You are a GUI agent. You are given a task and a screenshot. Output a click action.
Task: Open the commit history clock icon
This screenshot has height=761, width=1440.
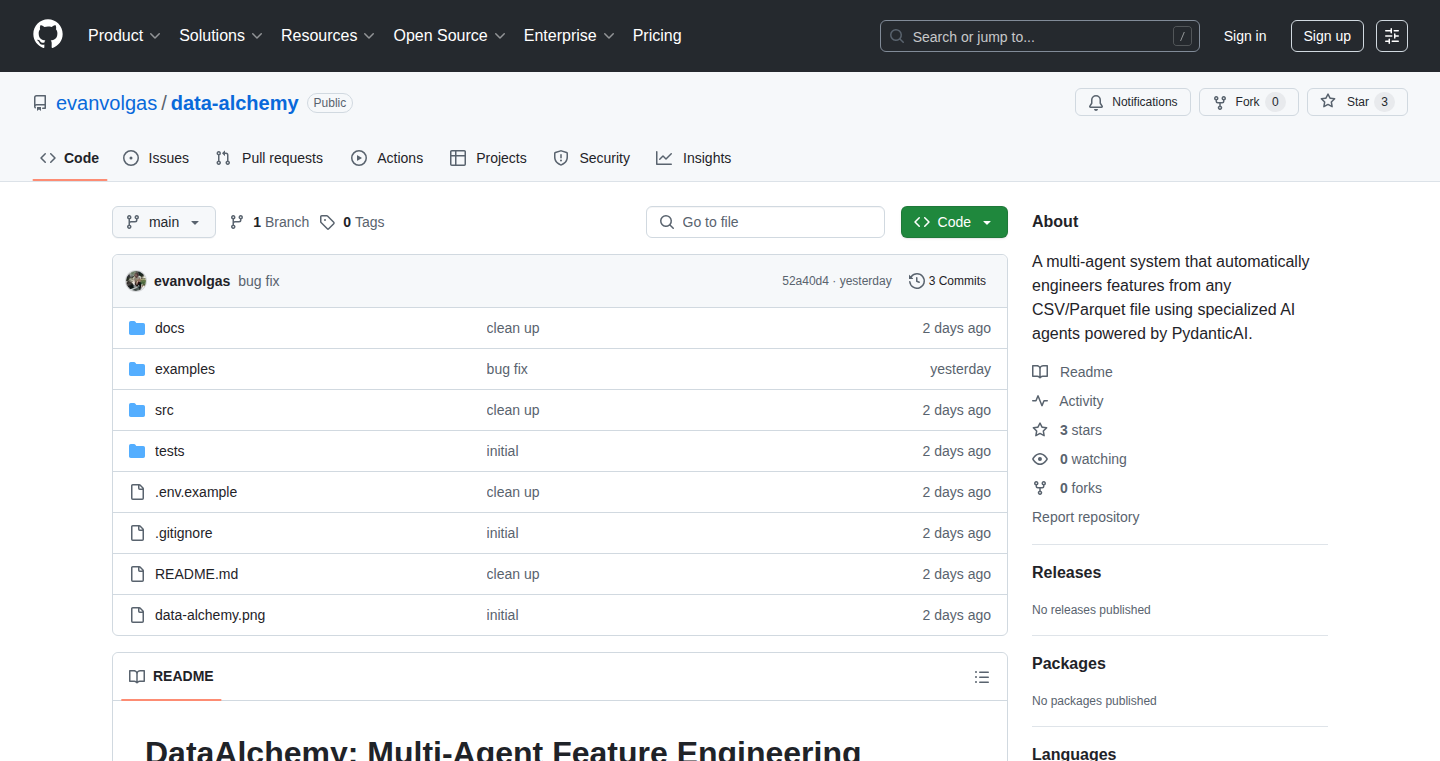[x=916, y=281]
